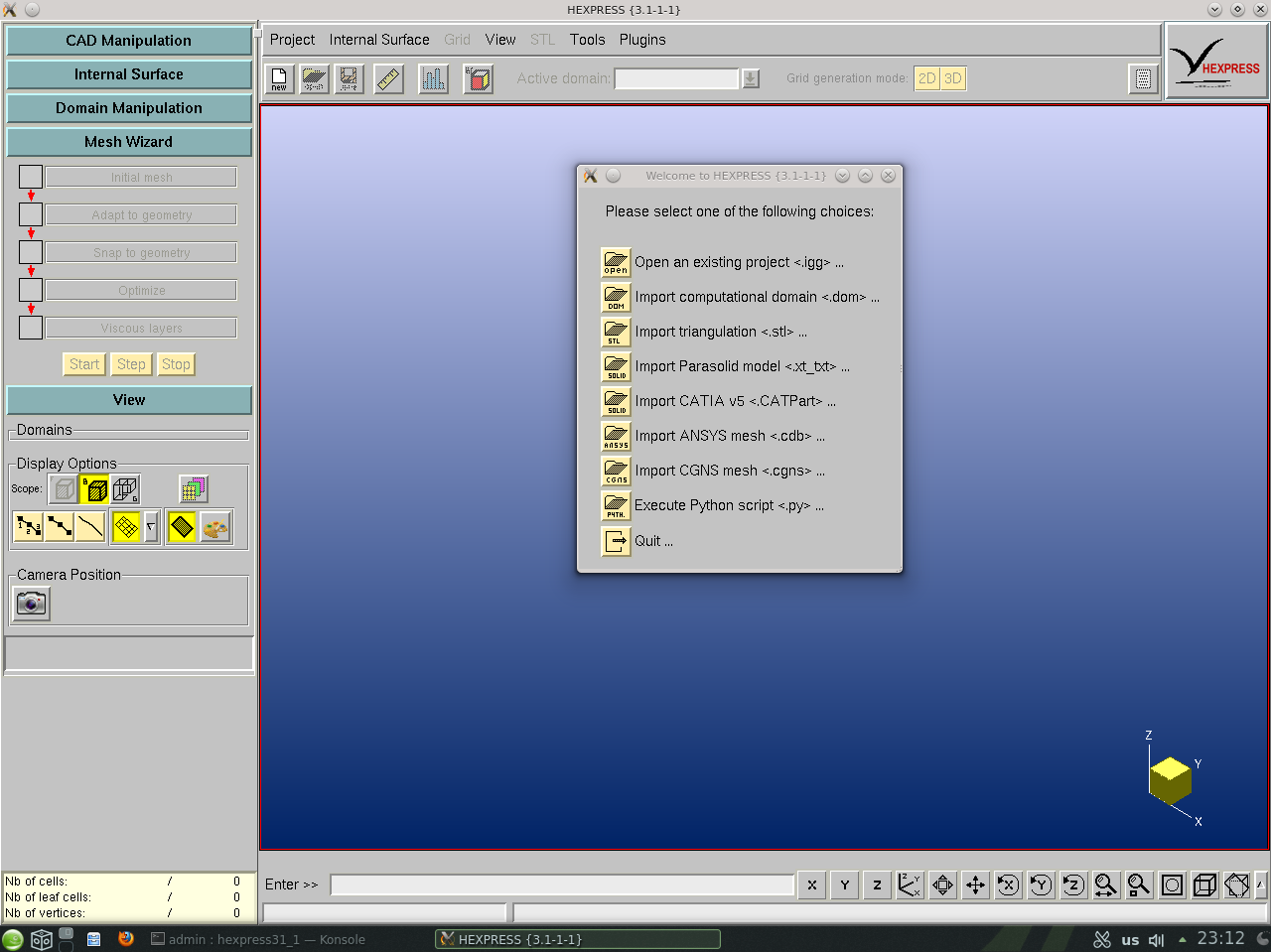The width and height of the screenshot is (1271, 952).
Task: Switch to the Konsole taskbar window
Action: (x=258, y=939)
